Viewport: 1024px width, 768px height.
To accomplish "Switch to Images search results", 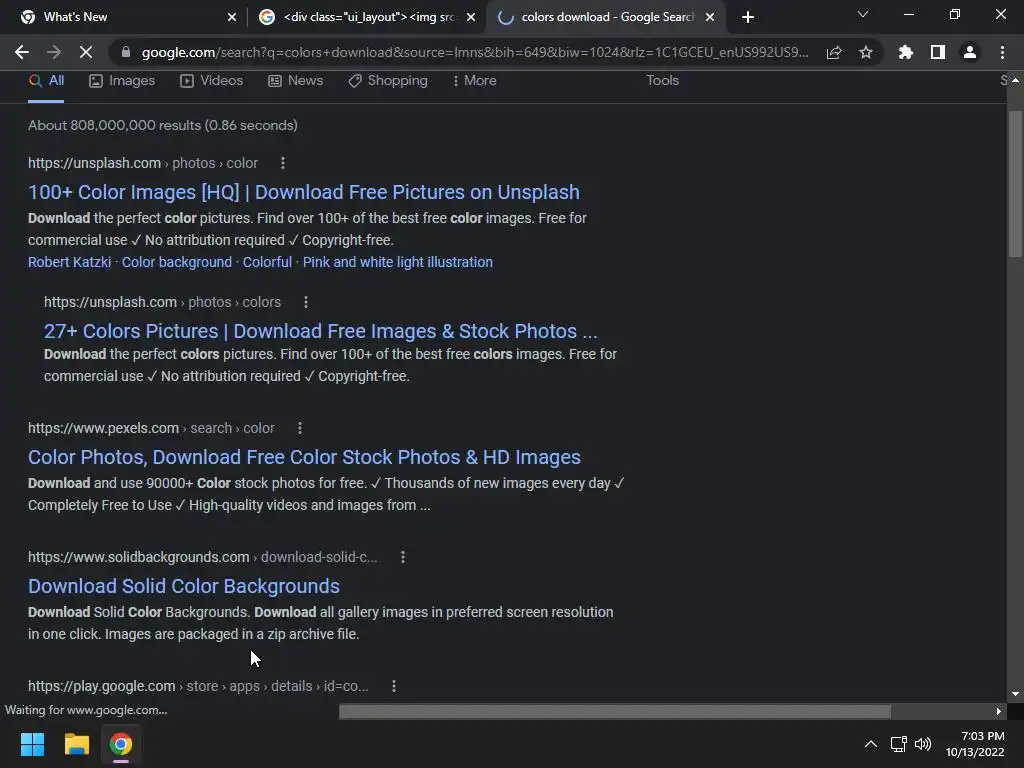I will coord(122,81).
